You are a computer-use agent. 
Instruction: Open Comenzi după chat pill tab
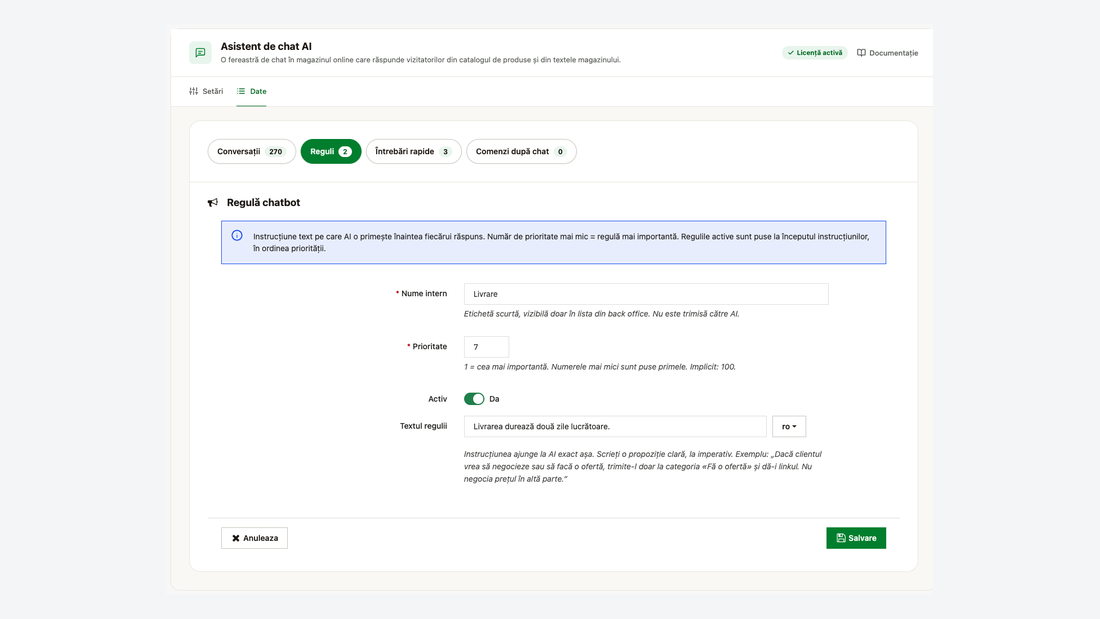coord(521,152)
